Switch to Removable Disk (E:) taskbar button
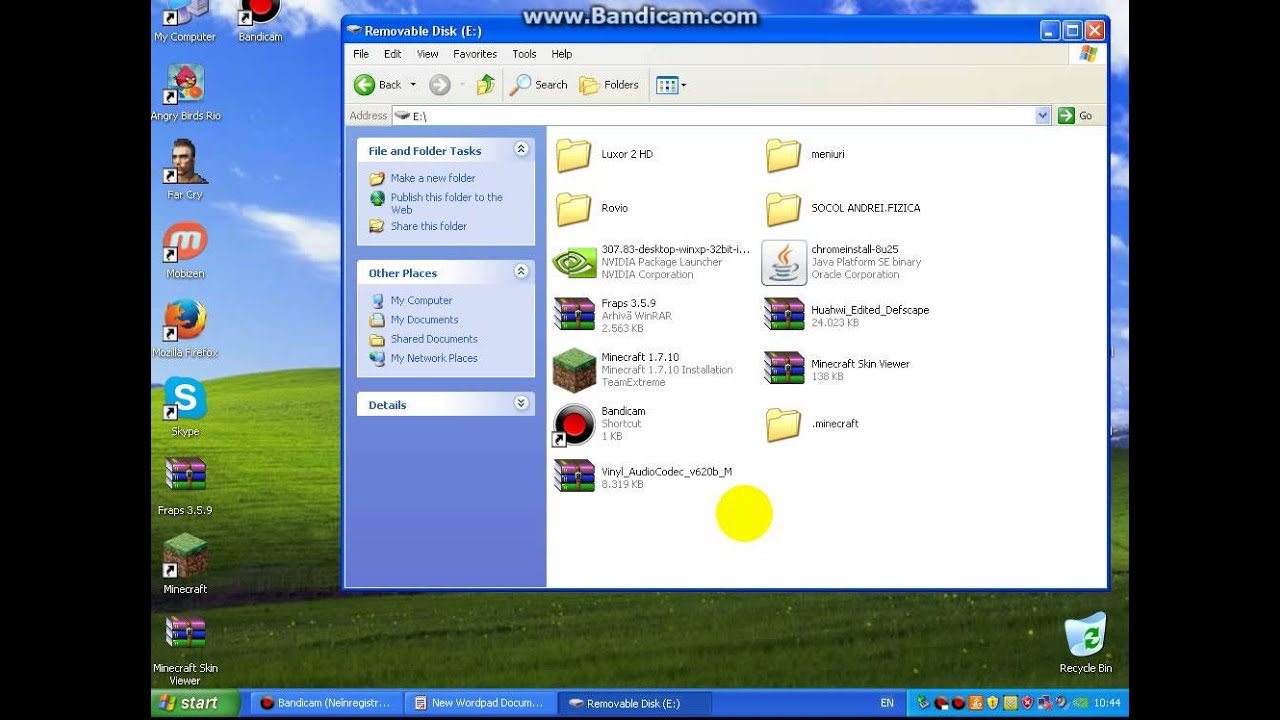 click(x=634, y=703)
